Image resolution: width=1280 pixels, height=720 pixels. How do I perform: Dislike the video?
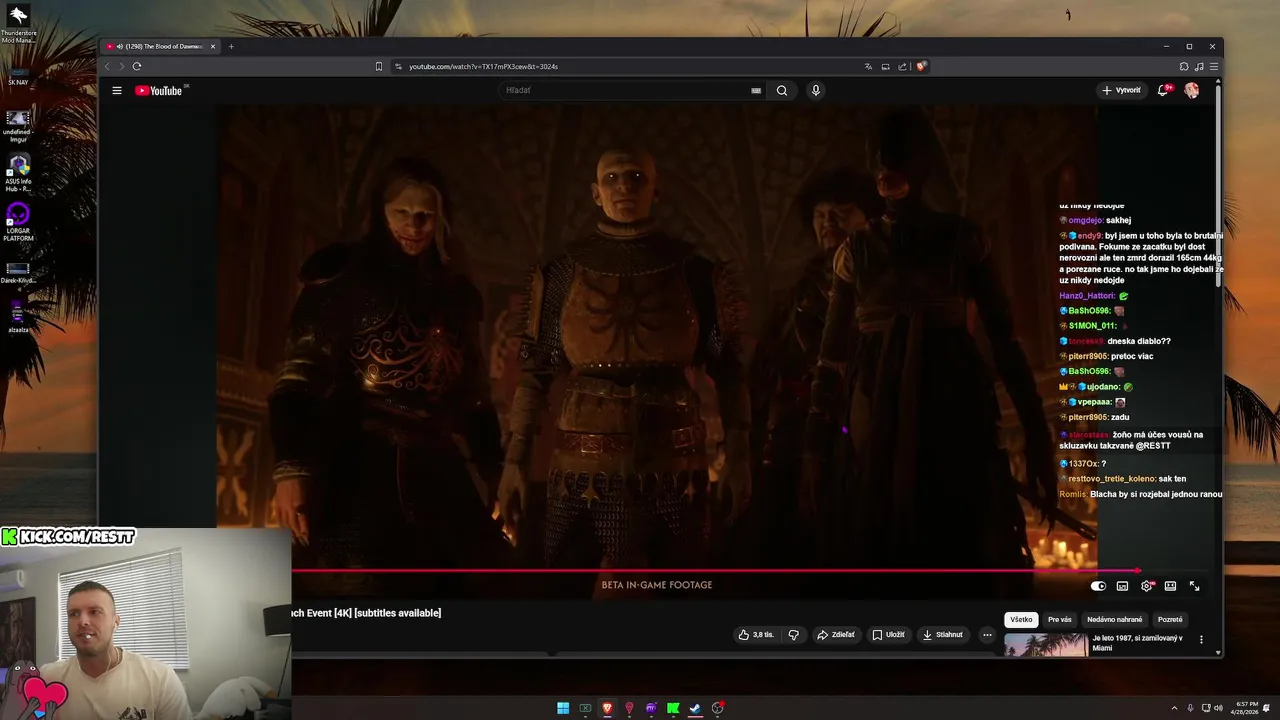[794, 635]
